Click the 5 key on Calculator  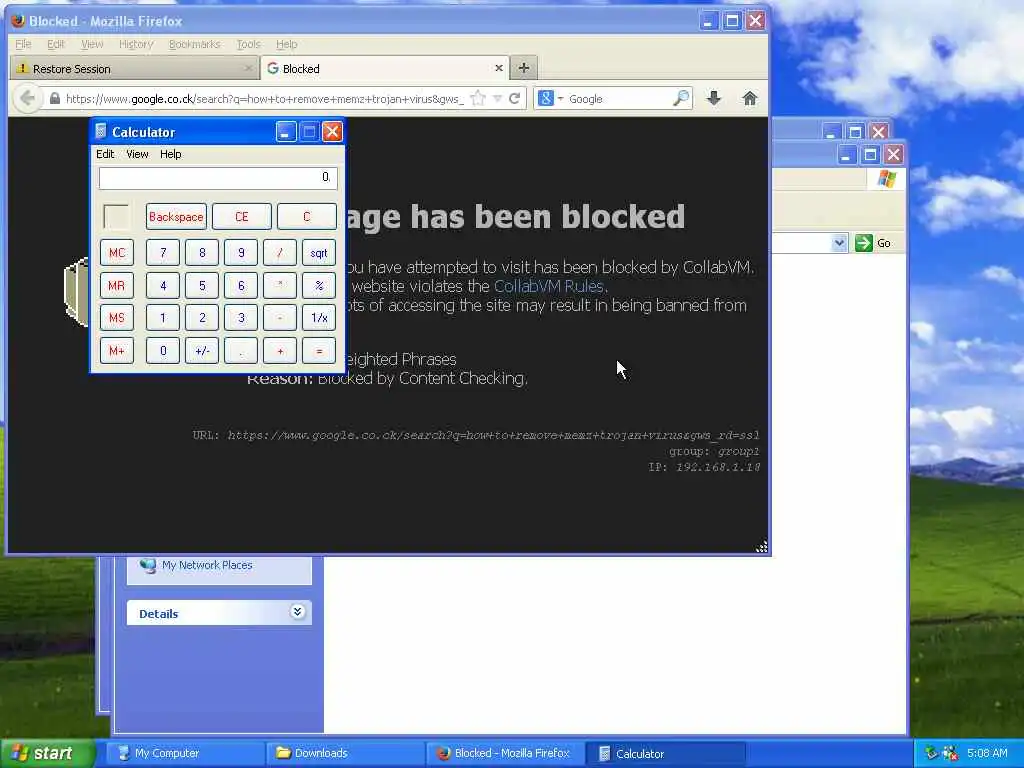[202, 285]
